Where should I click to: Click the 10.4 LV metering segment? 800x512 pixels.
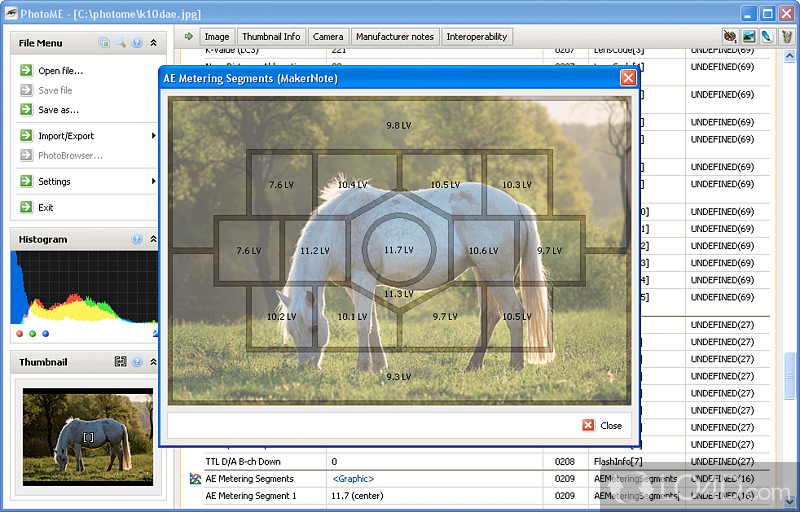click(x=353, y=185)
